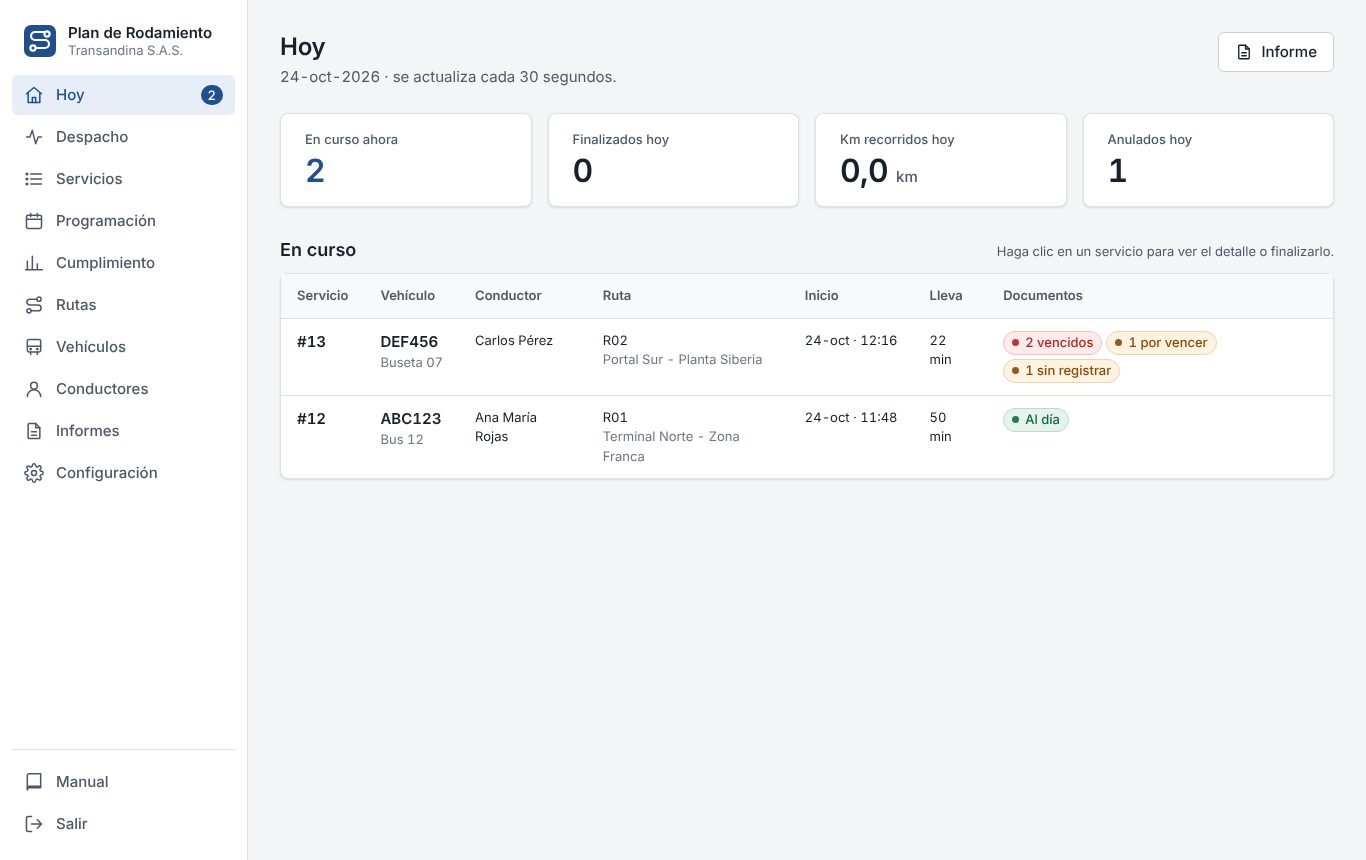The height and width of the screenshot is (860, 1366).
Task: Click the Servicios list icon
Action: click(x=34, y=179)
